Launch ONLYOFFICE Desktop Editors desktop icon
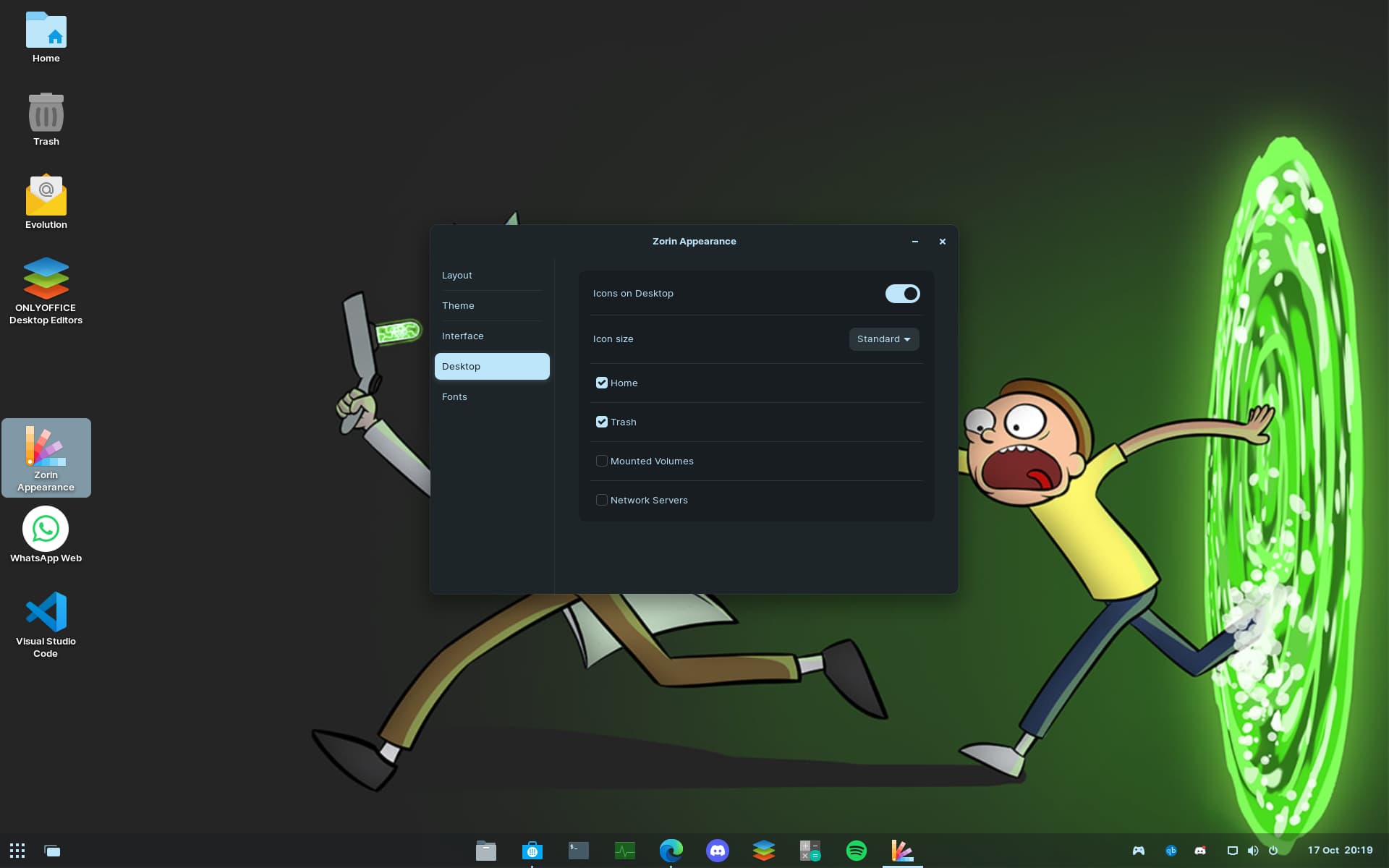This screenshot has height=868, width=1389. point(46,291)
